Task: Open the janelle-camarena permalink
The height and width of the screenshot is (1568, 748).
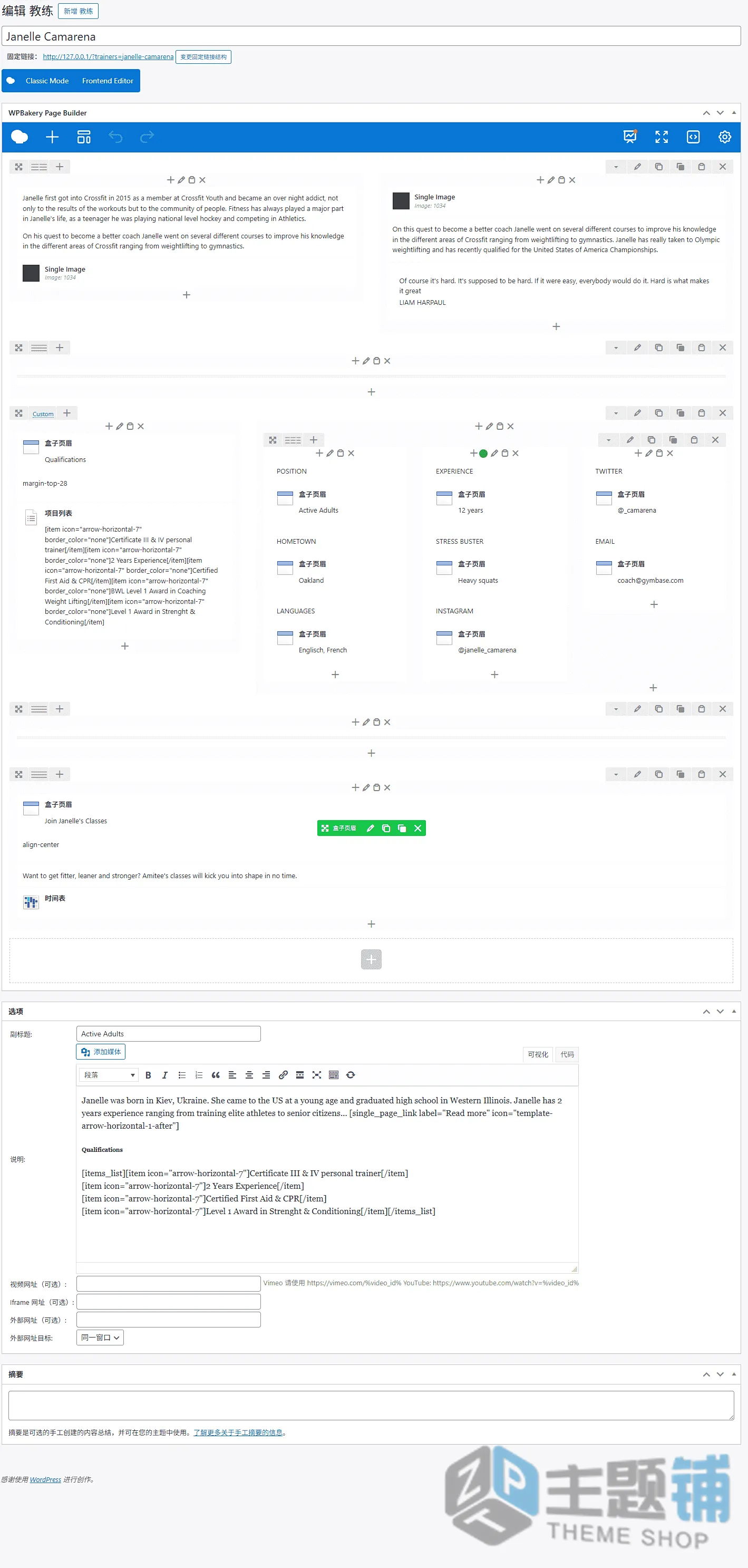Action: click(108, 56)
